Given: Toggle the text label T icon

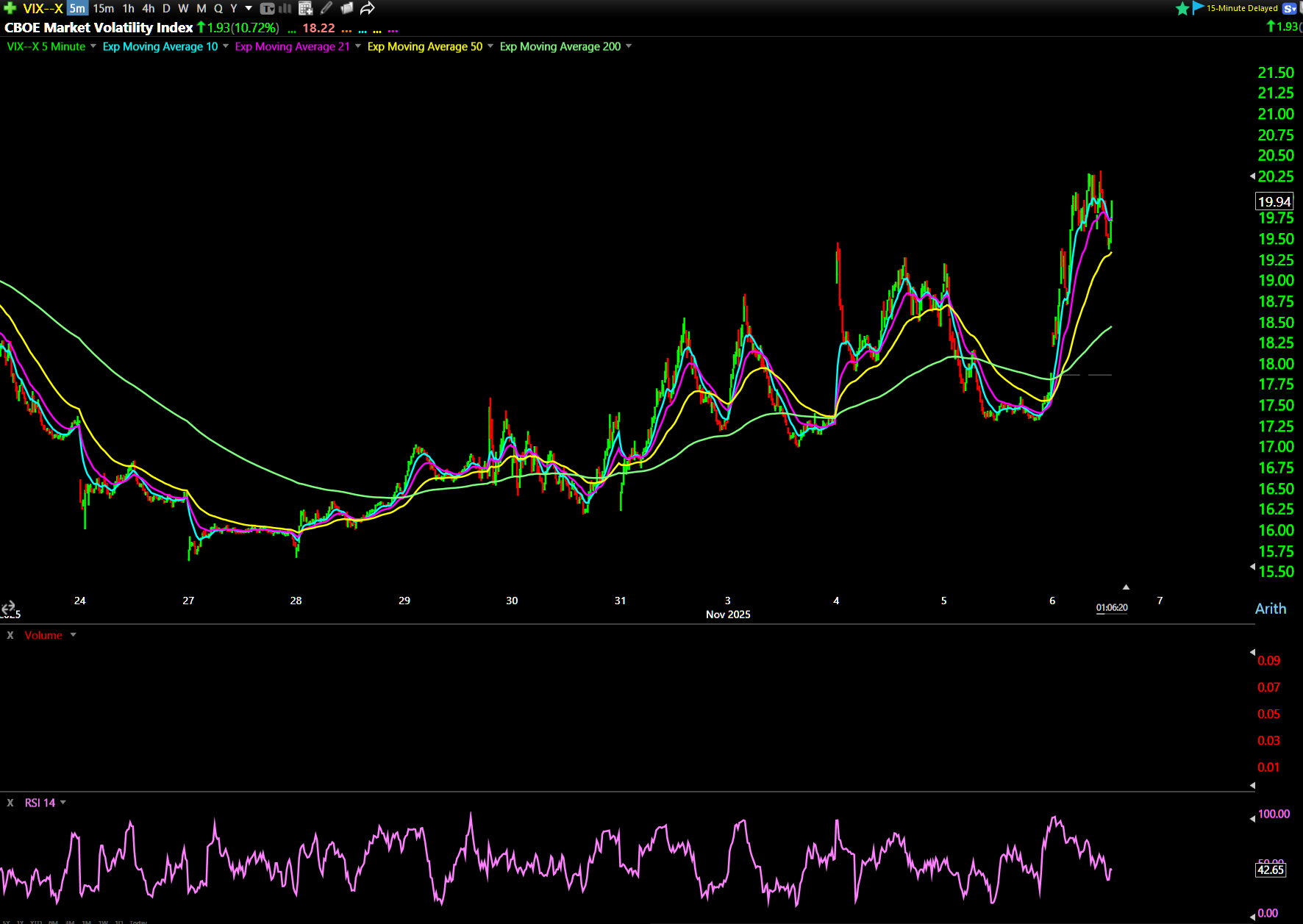Looking at the screenshot, I should (267, 9).
